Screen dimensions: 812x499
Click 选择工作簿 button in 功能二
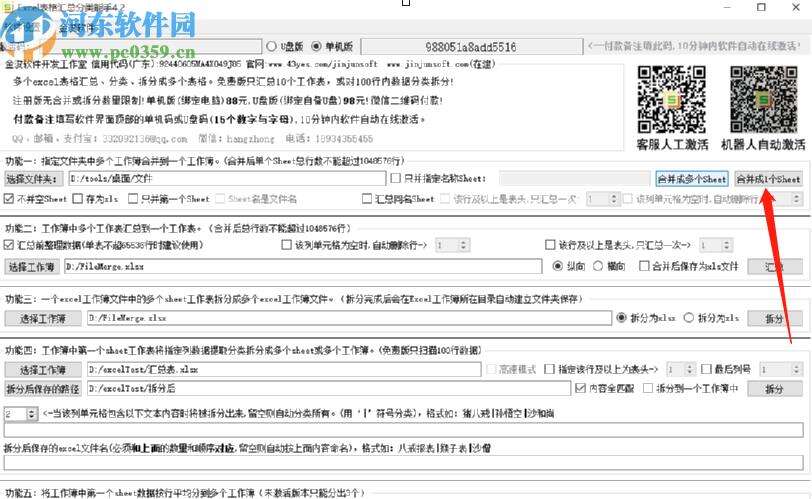[x=32, y=267]
